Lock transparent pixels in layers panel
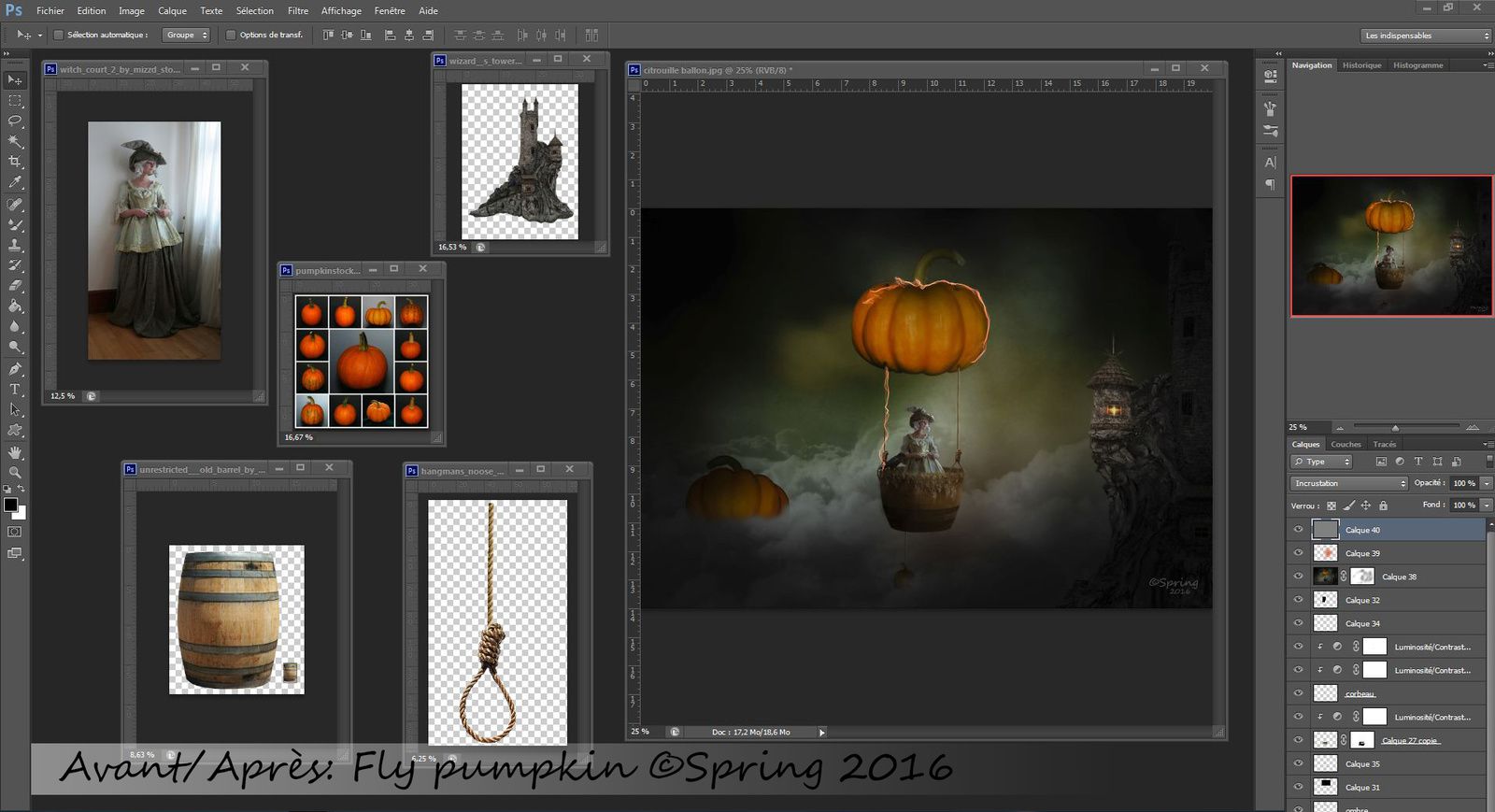1495x812 pixels. (1331, 506)
